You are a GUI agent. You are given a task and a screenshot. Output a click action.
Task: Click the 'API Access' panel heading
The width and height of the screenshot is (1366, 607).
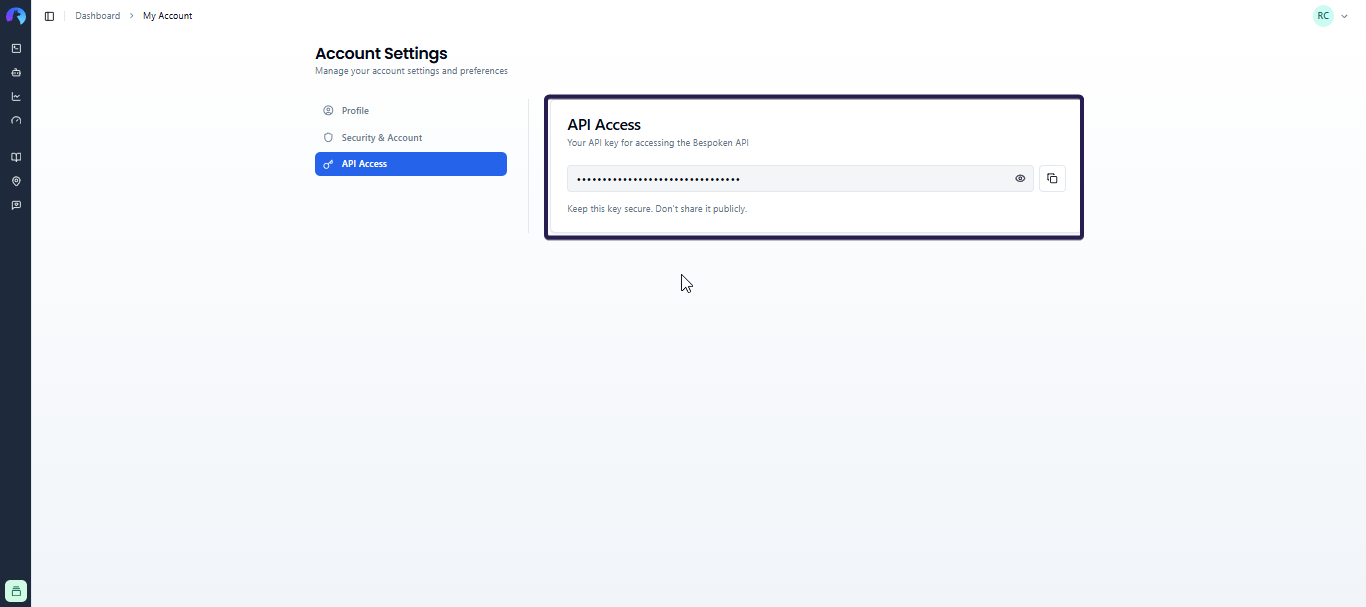point(604,125)
